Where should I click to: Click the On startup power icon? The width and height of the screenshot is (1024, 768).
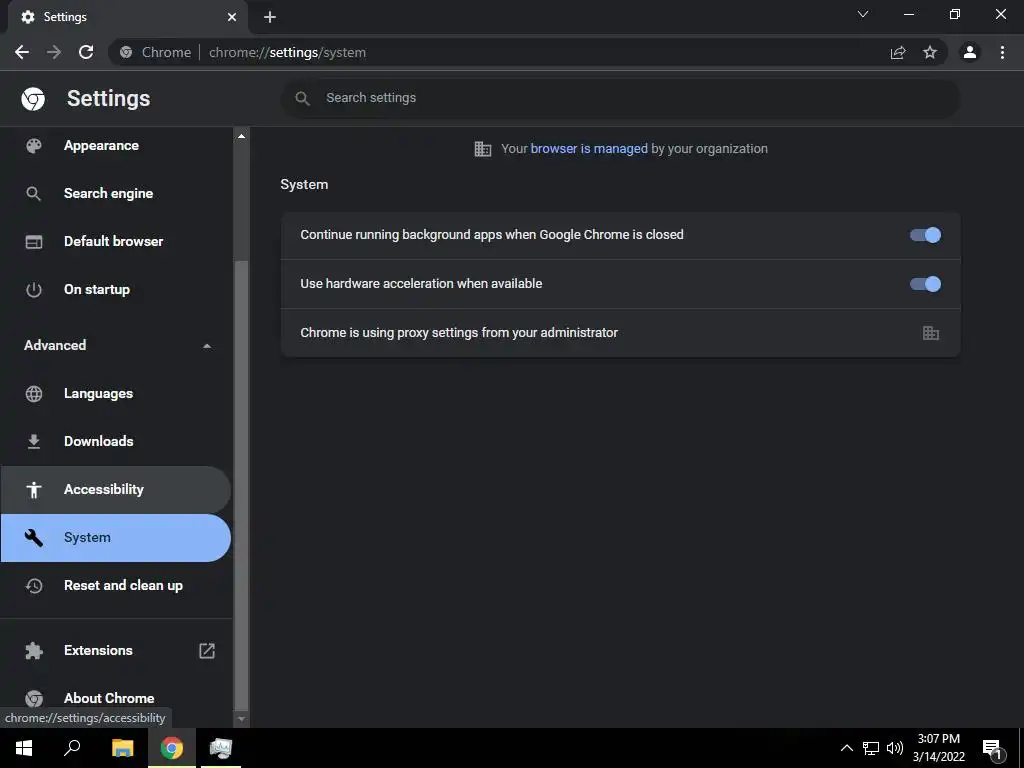tap(33, 290)
